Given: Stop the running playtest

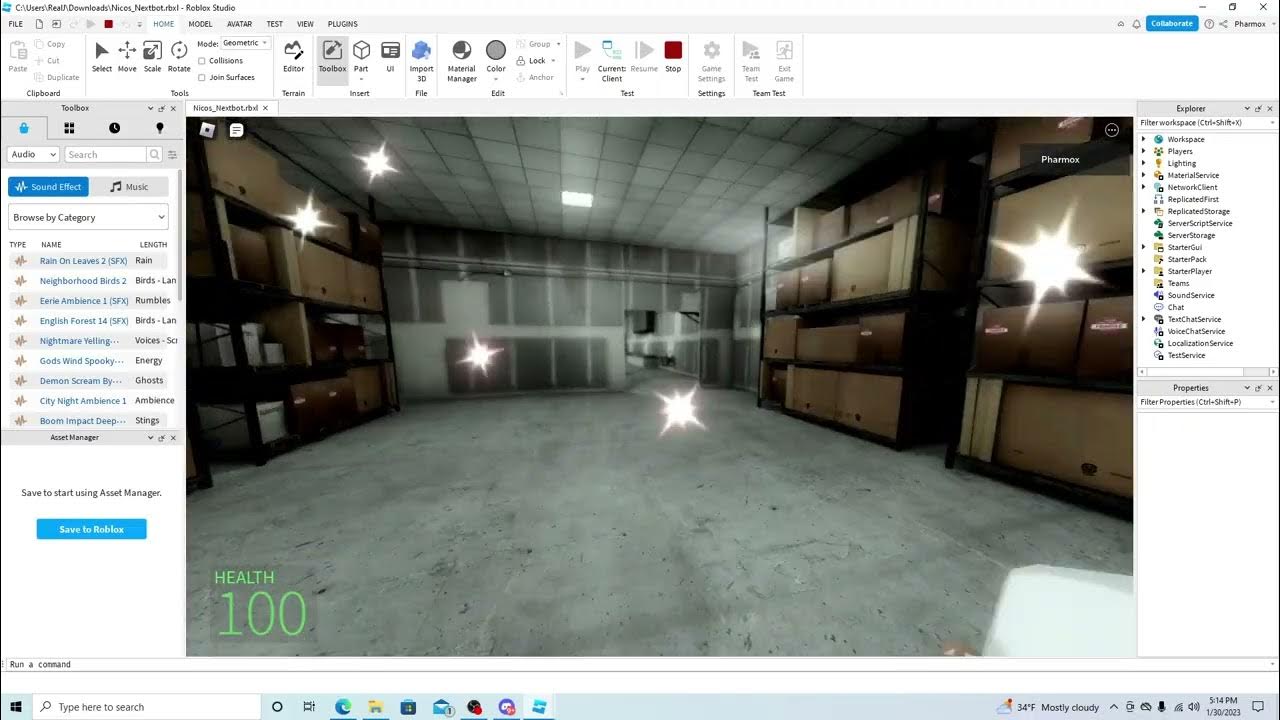Looking at the screenshot, I should 673,57.
